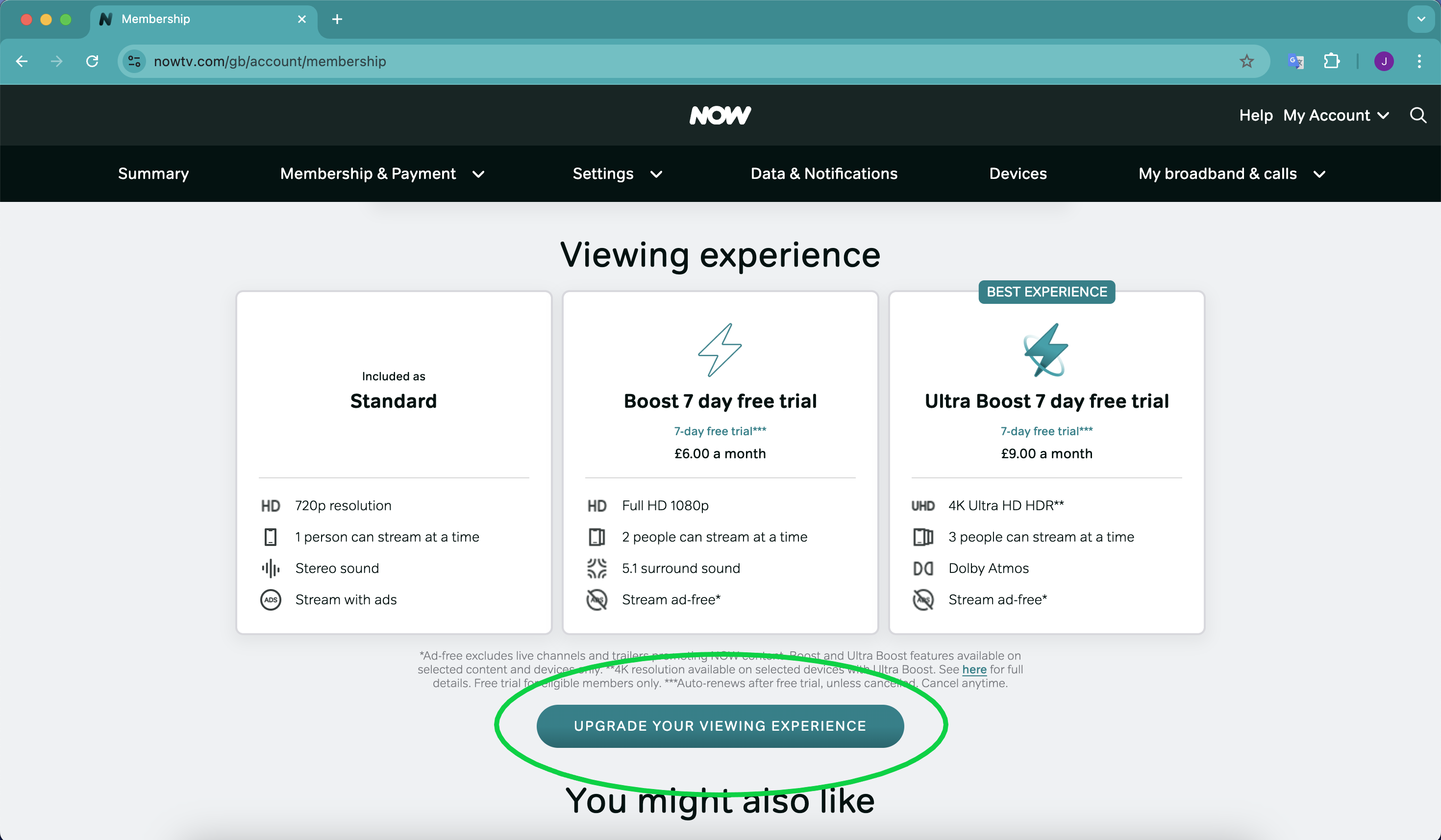Select the Standard plan card heading

pos(394,401)
